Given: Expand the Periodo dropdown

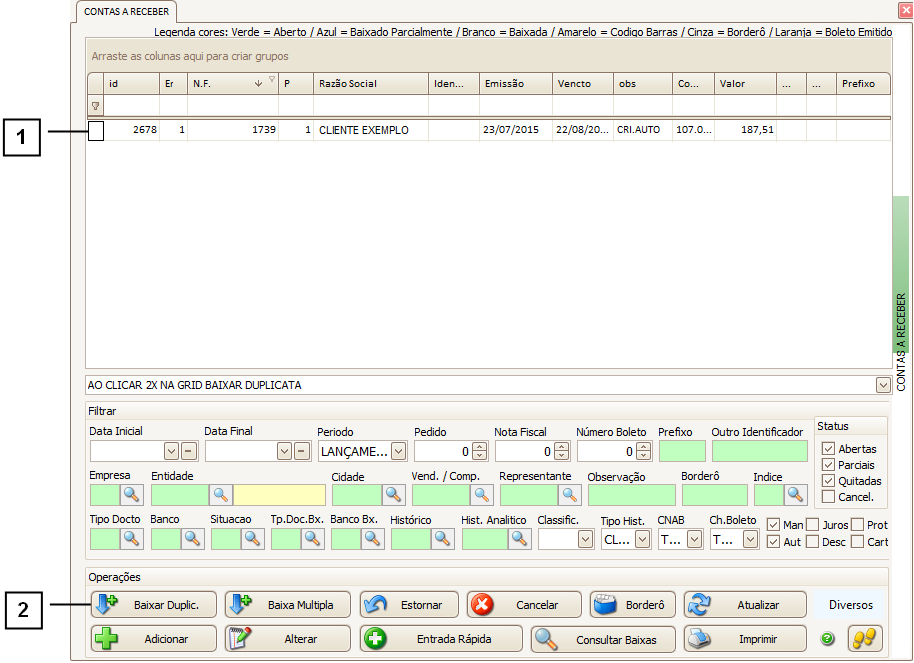Looking at the screenshot, I should (x=399, y=451).
